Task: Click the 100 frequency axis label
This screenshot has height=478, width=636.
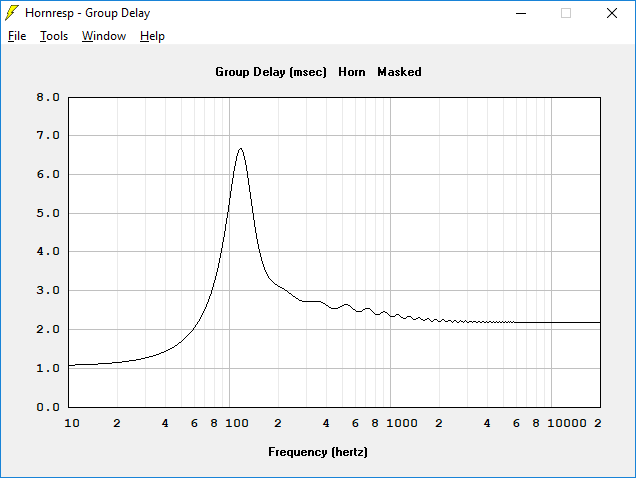Action: (x=237, y=423)
